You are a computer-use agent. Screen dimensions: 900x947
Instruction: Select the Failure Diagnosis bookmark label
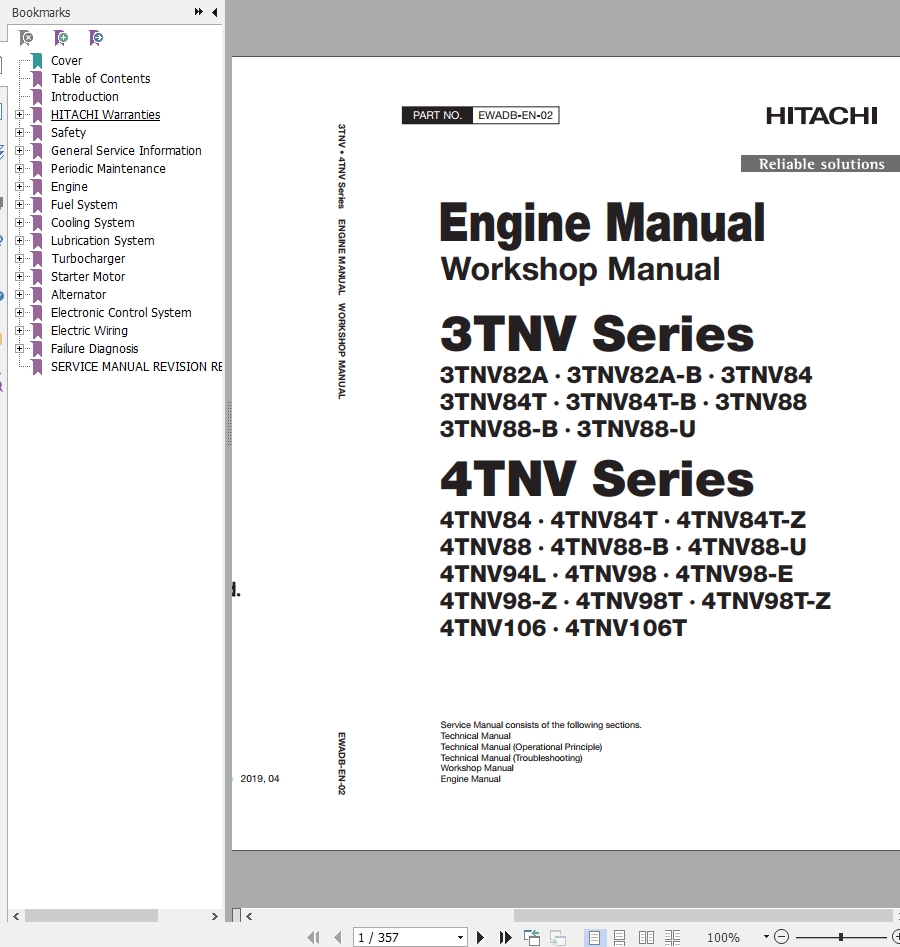coord(94,349)
